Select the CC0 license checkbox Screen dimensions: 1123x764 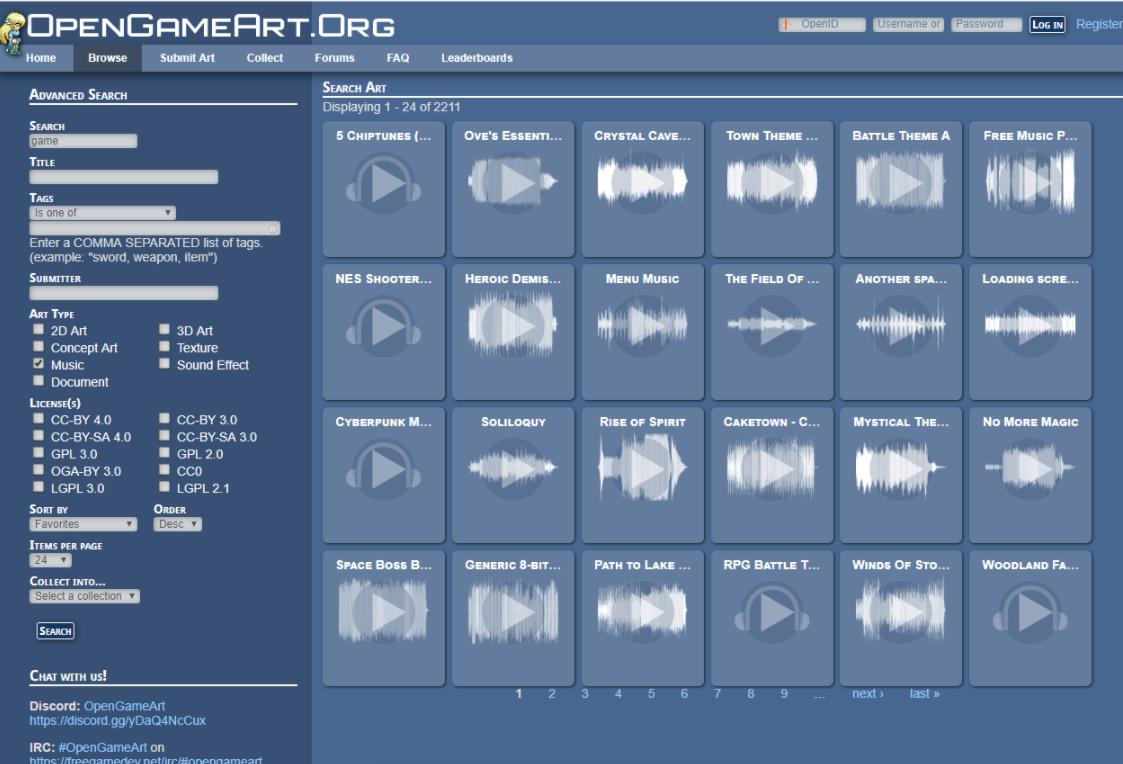(165, 470)
